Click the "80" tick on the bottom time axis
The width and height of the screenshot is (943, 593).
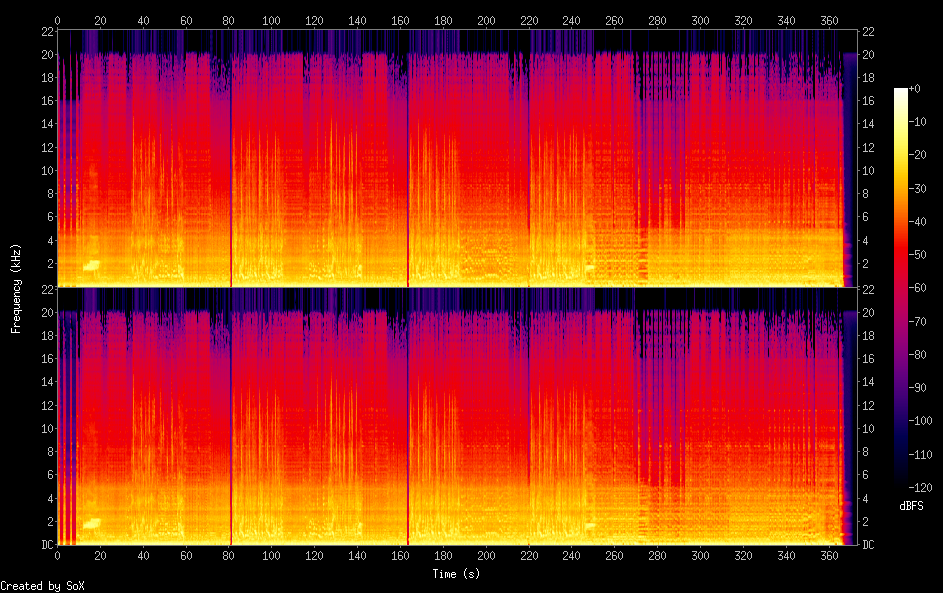[229, 556]
